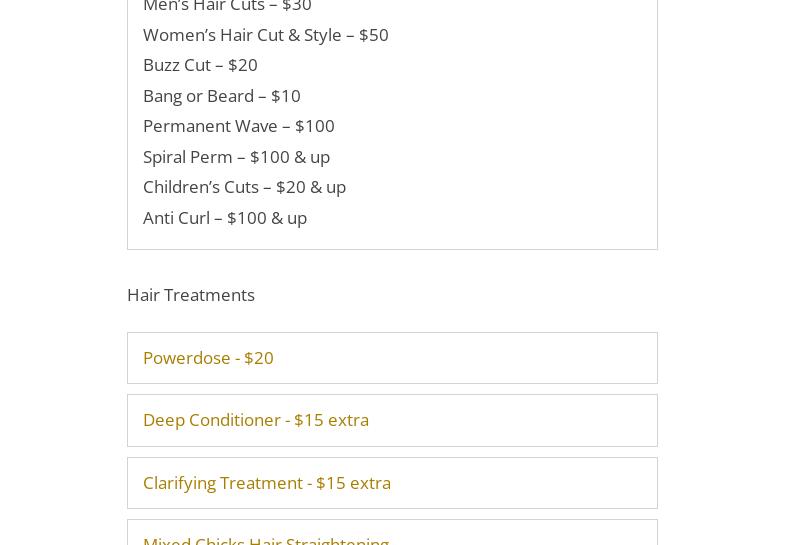Click the $100 & up price for Spiral Perm
785x545 pixels.
pos(290,157)
